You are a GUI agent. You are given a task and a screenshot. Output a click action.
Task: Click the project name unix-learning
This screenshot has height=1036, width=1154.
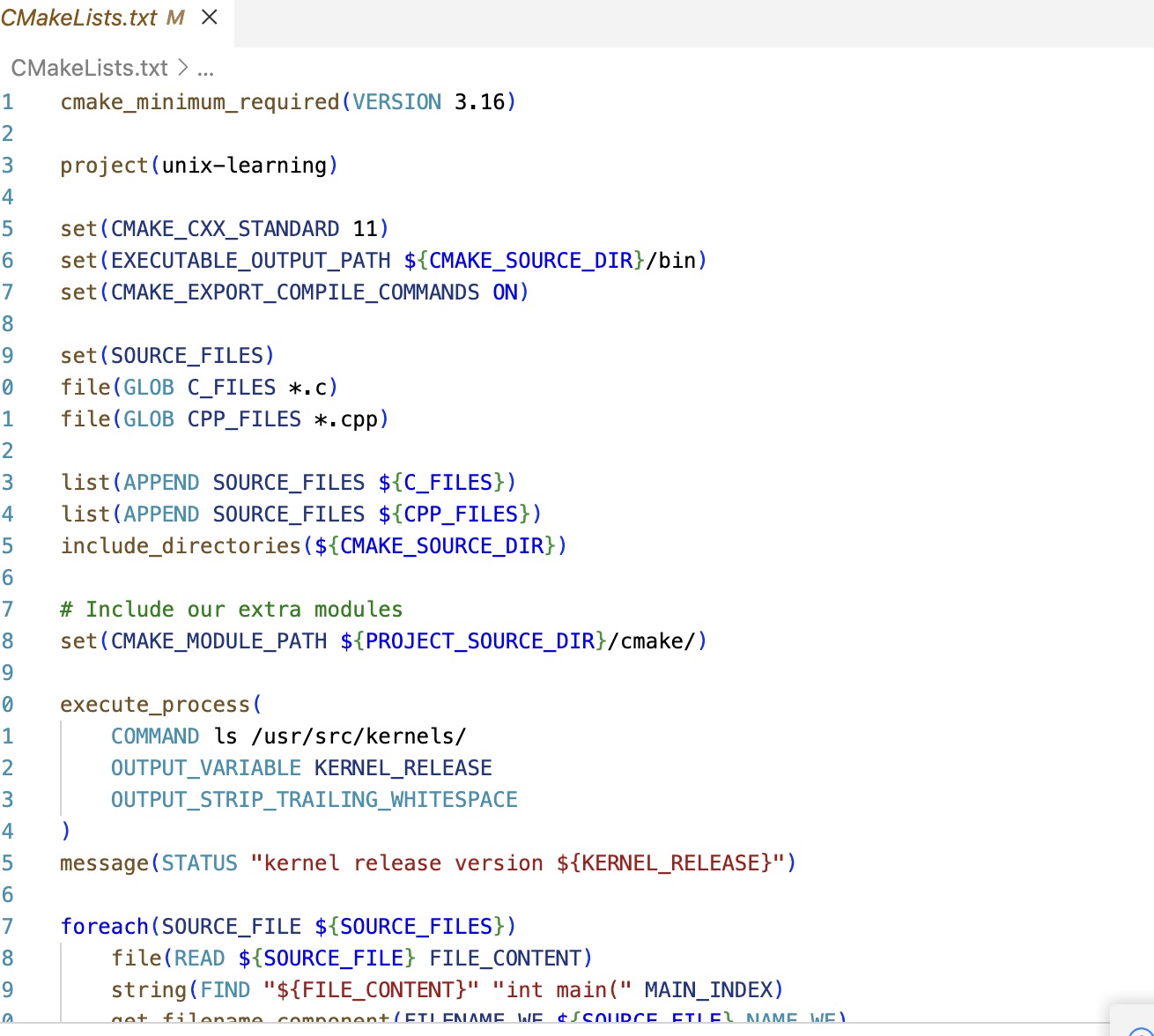pyautogui.click(x=245, y=166)
